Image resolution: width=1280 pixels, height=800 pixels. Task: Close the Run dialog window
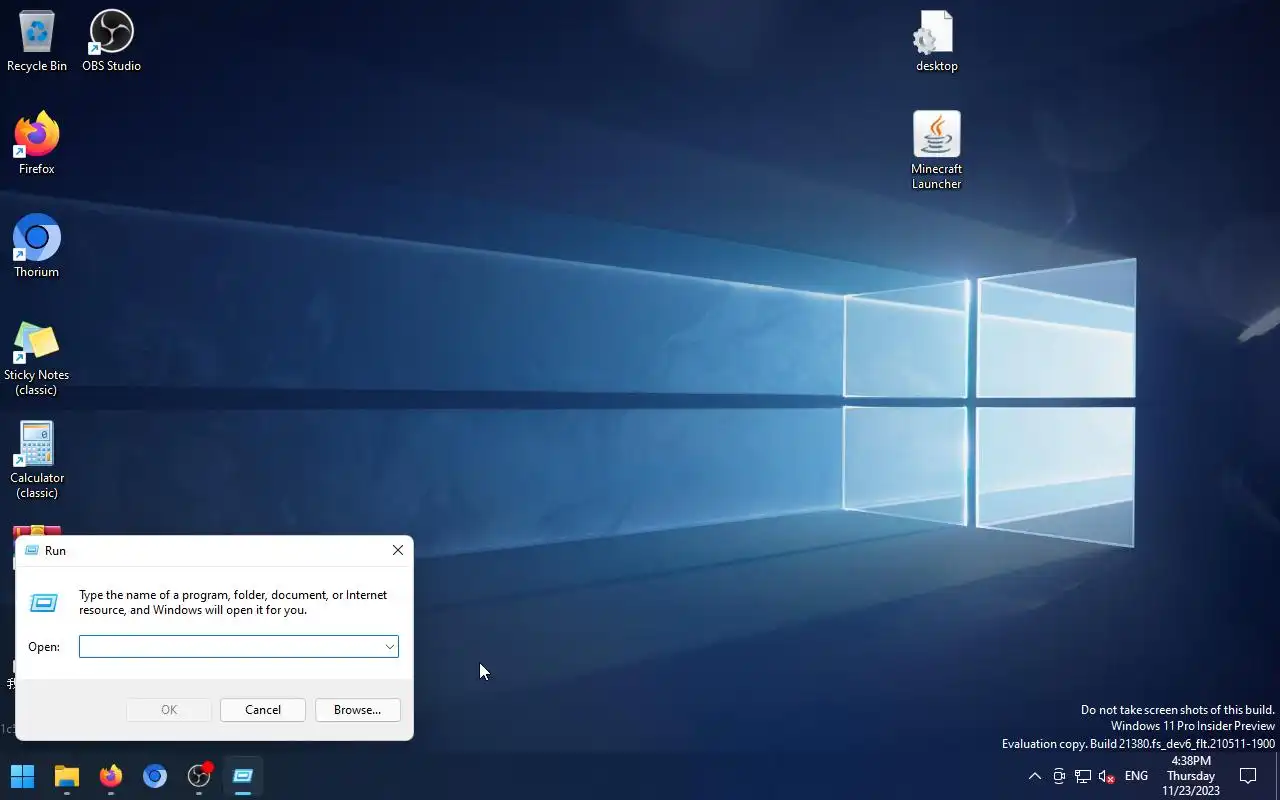398,550
